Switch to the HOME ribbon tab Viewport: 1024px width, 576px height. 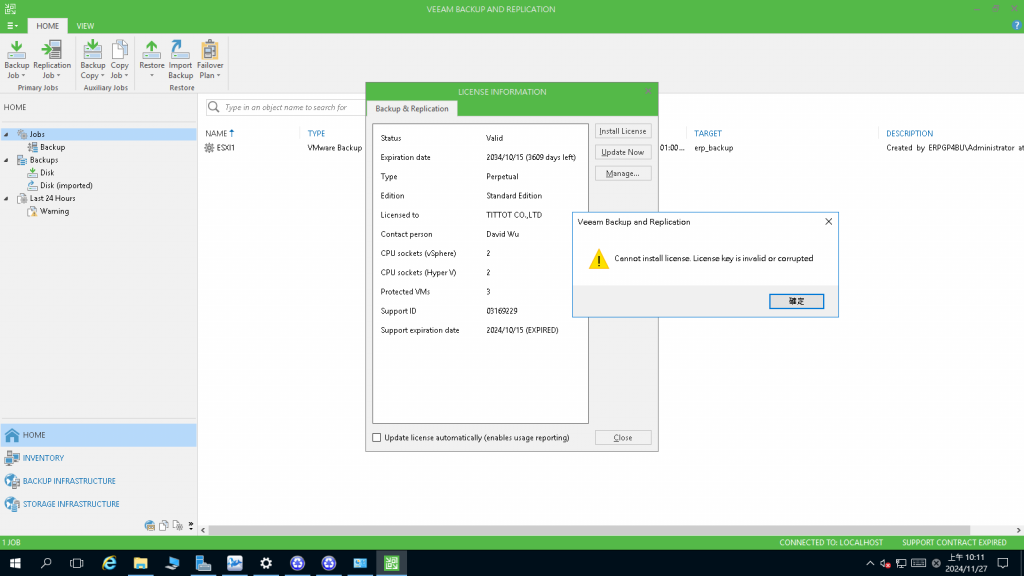click(47, 26)
